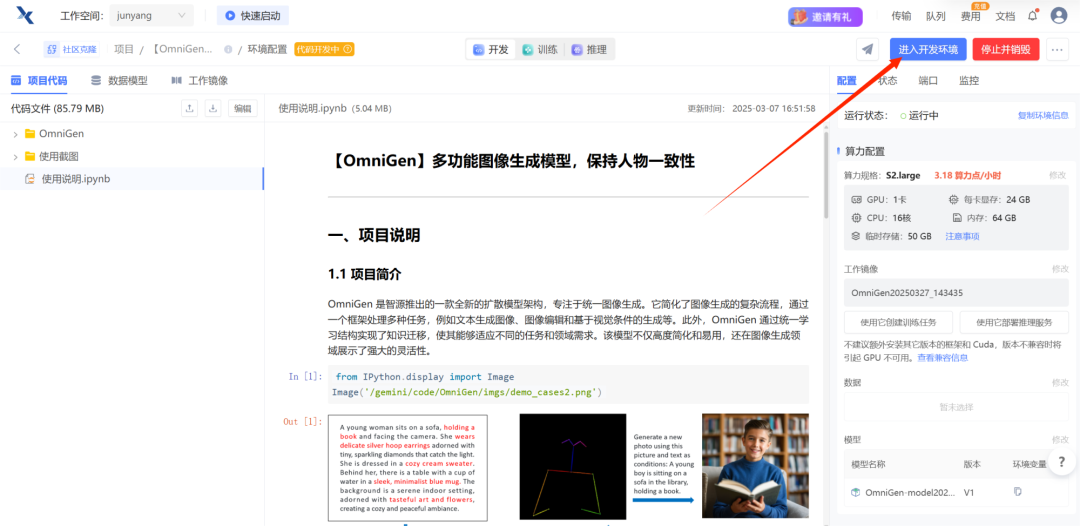
Task: Click 修改 next to 模型 section
Action: tap(1060, 439)
